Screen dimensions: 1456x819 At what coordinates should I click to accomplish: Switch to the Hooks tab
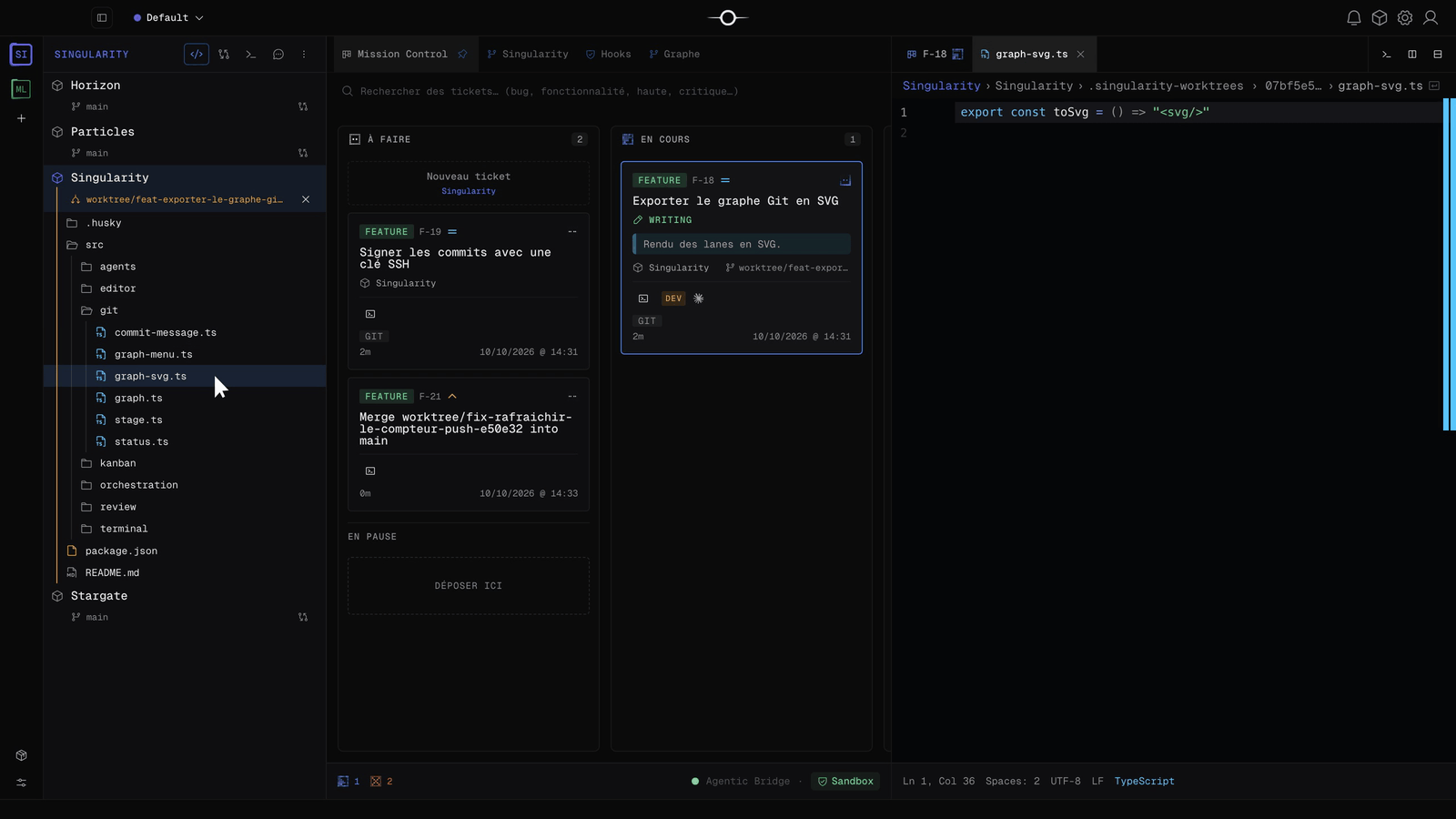[608, 55]
